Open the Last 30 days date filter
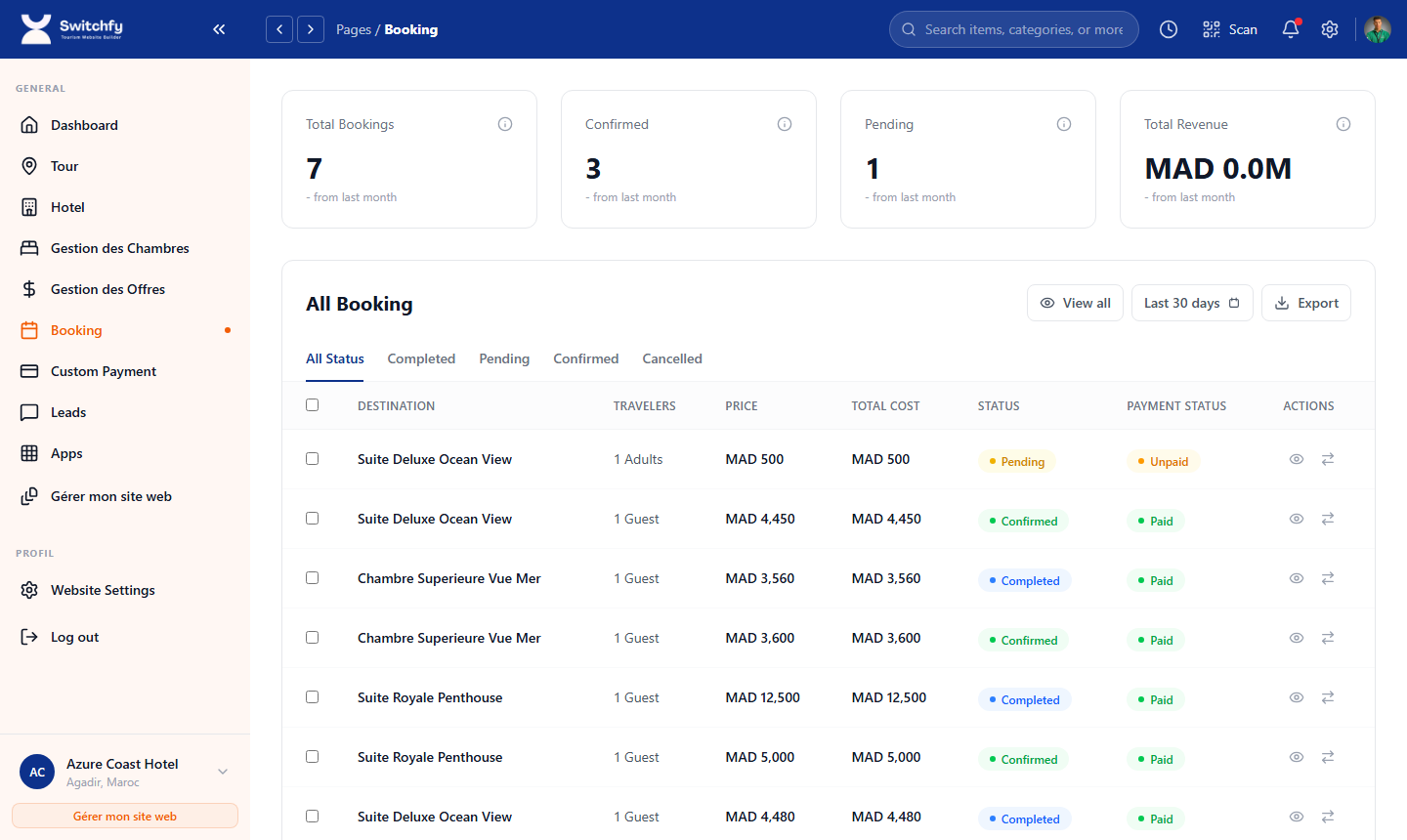 click(1191, 303)
